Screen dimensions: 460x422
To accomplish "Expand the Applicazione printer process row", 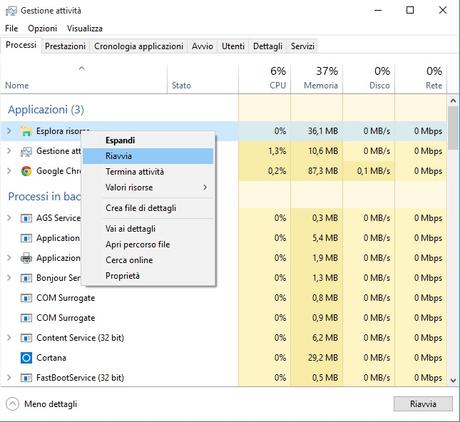I will coord(9,258).
